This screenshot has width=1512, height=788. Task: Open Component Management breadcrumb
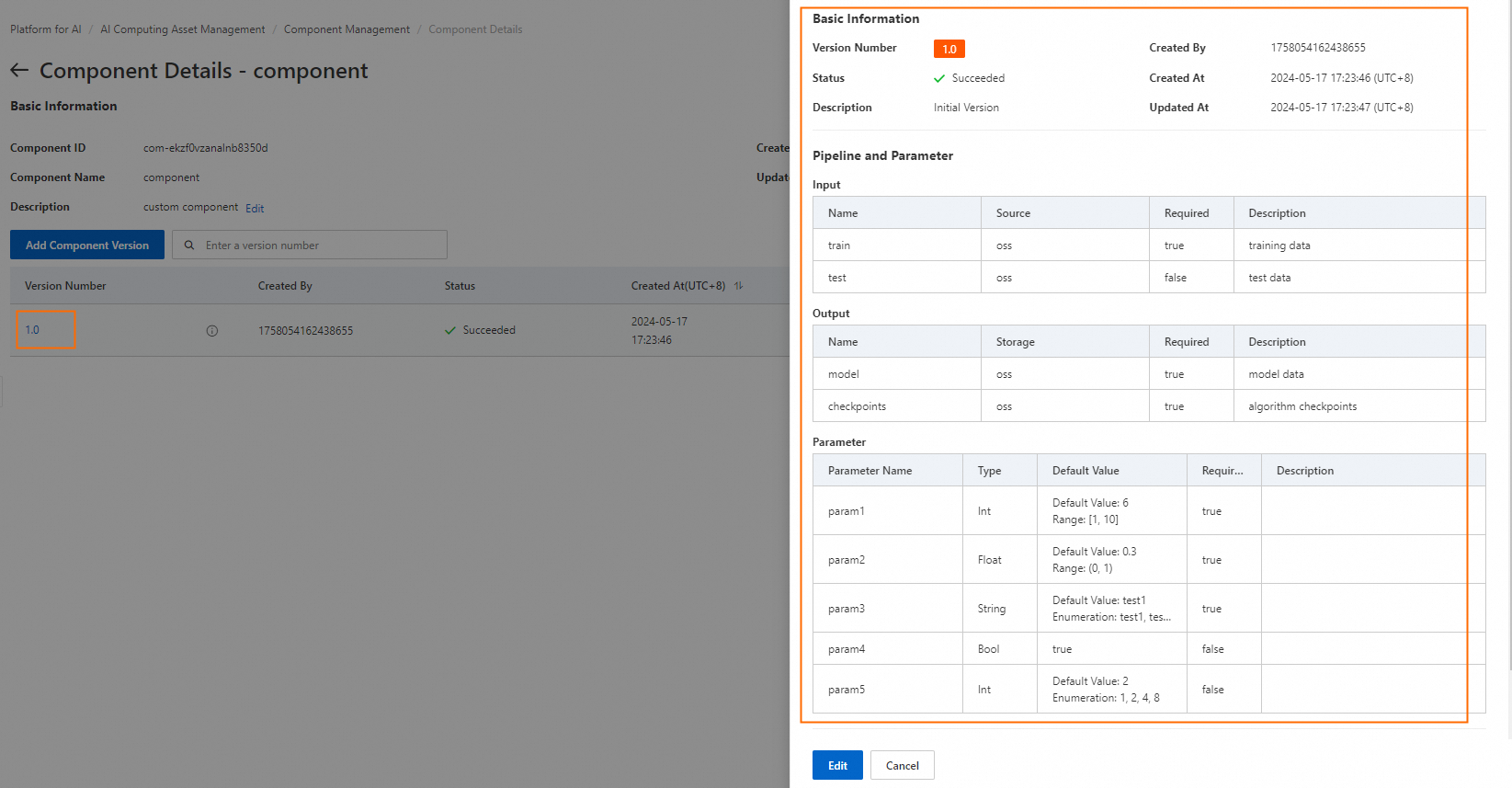pyautogui.click(x=347, y=29)
